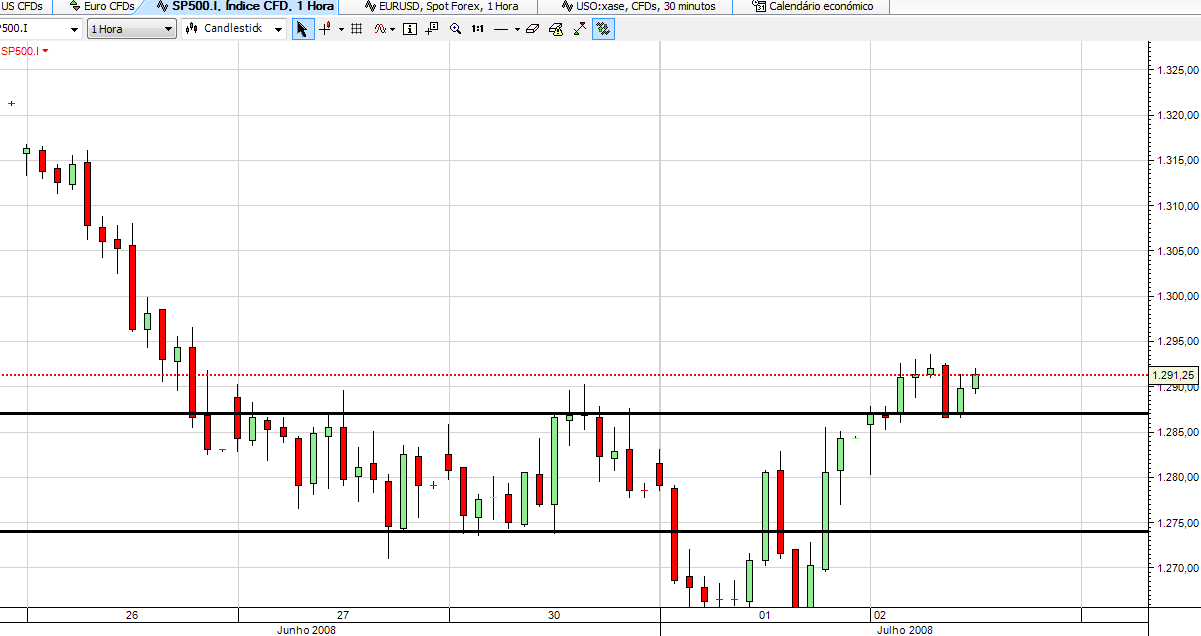Screen dimensions: 1201x636
Task: Switch to the Euro CFDs tab
Action: 101,6
